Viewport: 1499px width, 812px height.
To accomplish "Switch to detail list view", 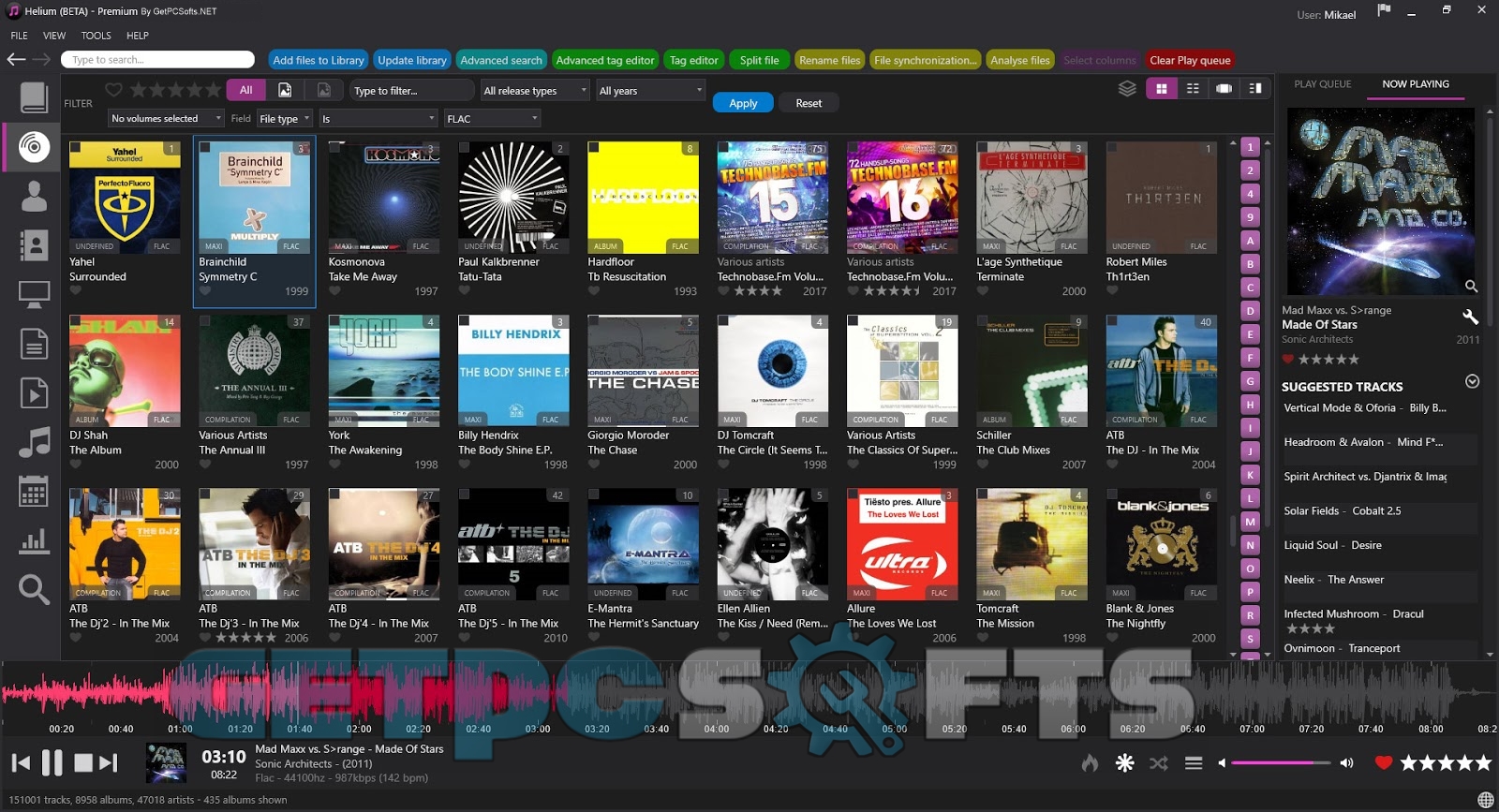I will 1193,88.
